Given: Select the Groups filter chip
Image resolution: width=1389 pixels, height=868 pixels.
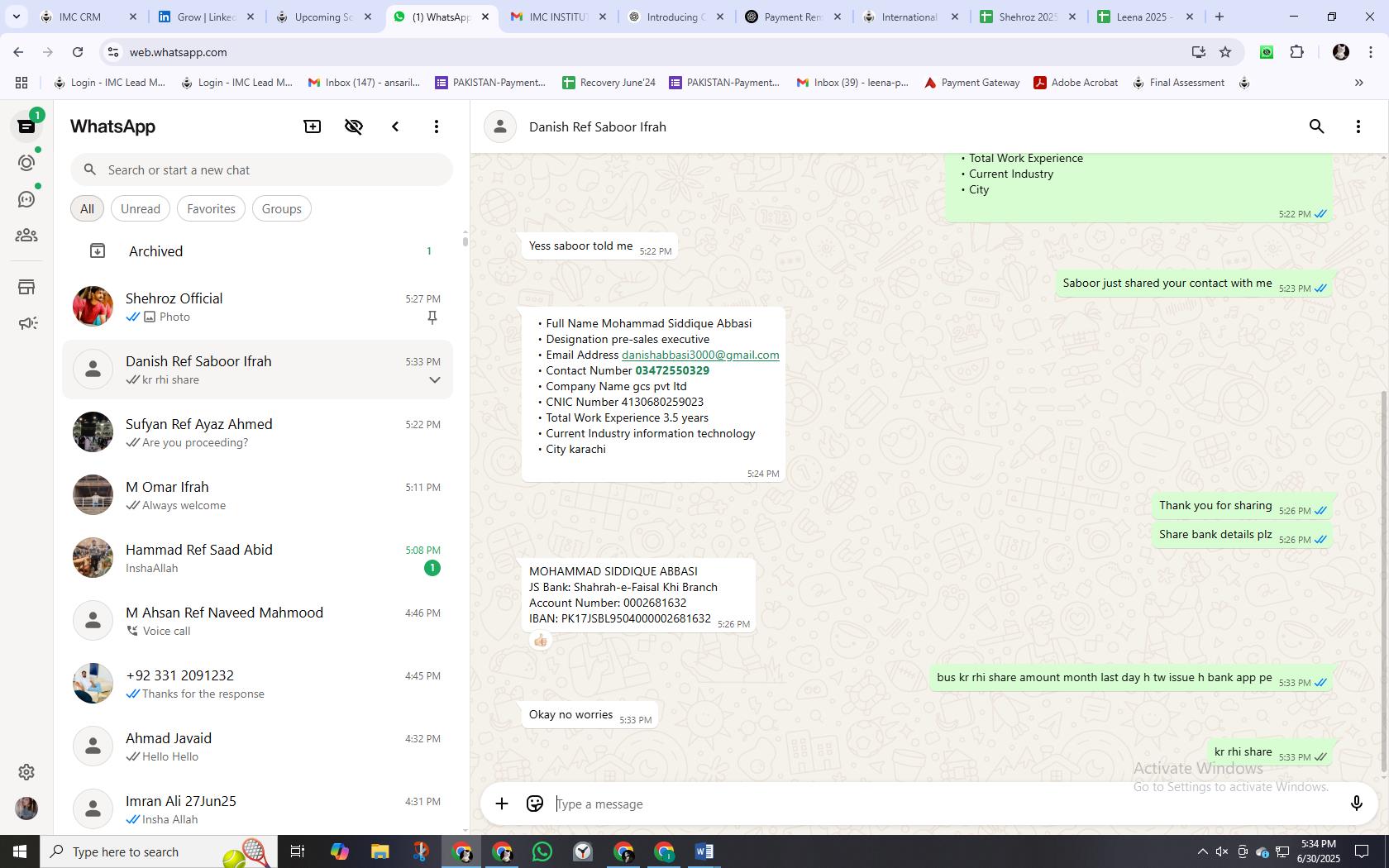Looking at the screenshot, I should [x=282, y=208].
